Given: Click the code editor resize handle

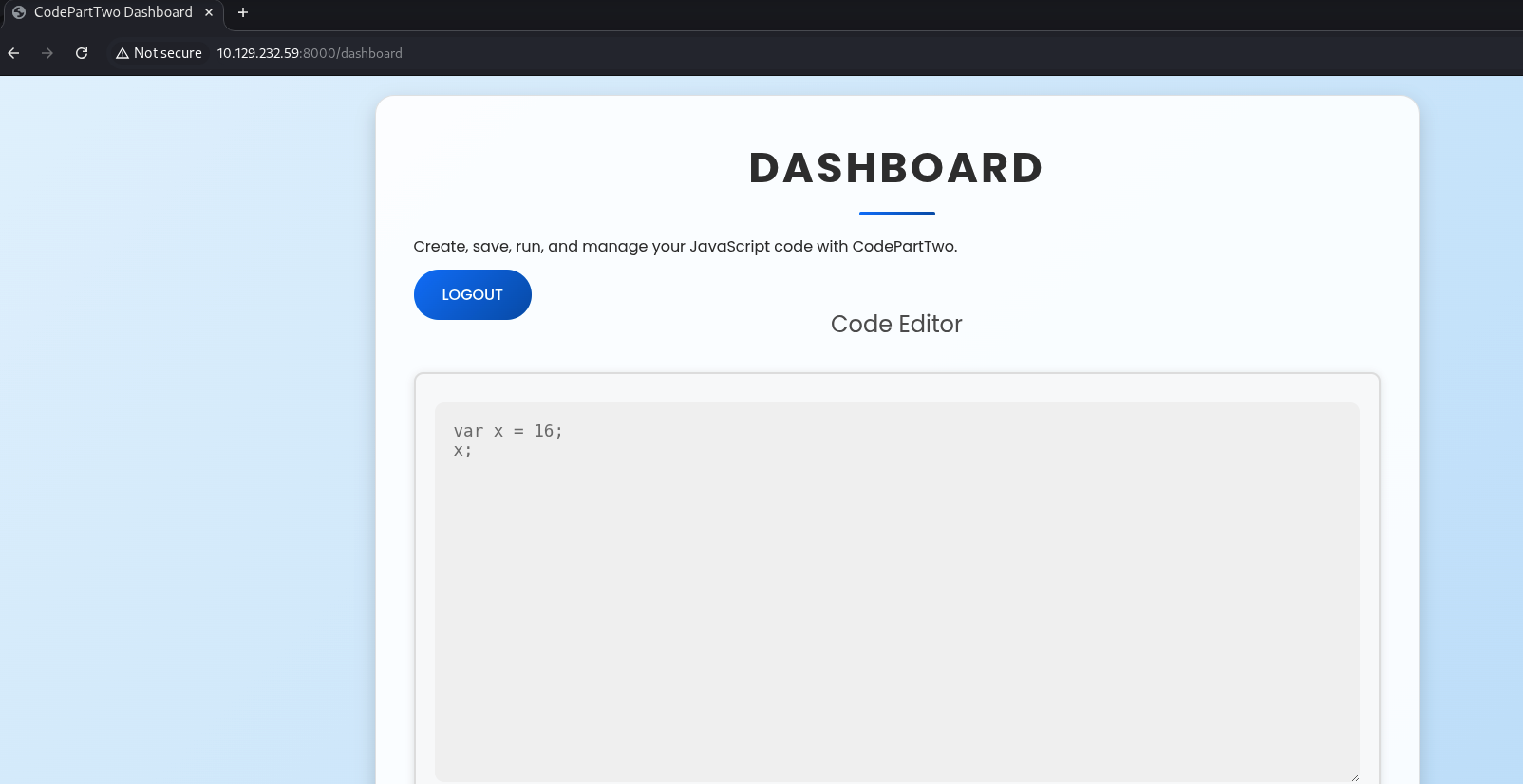Looking at the screenshot, I should click(x=1354, y=776).
